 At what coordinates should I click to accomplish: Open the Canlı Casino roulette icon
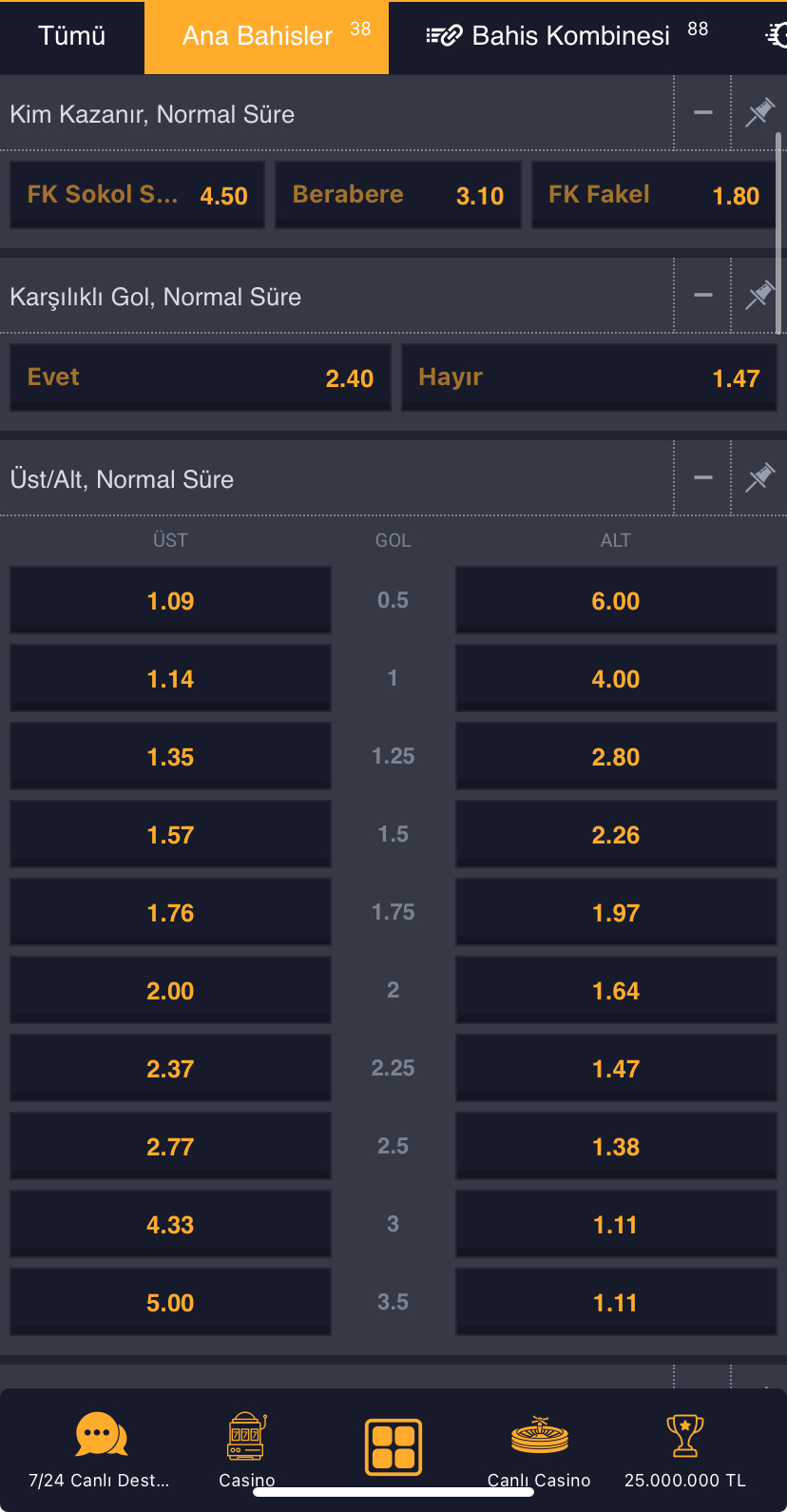point(539,1436)
